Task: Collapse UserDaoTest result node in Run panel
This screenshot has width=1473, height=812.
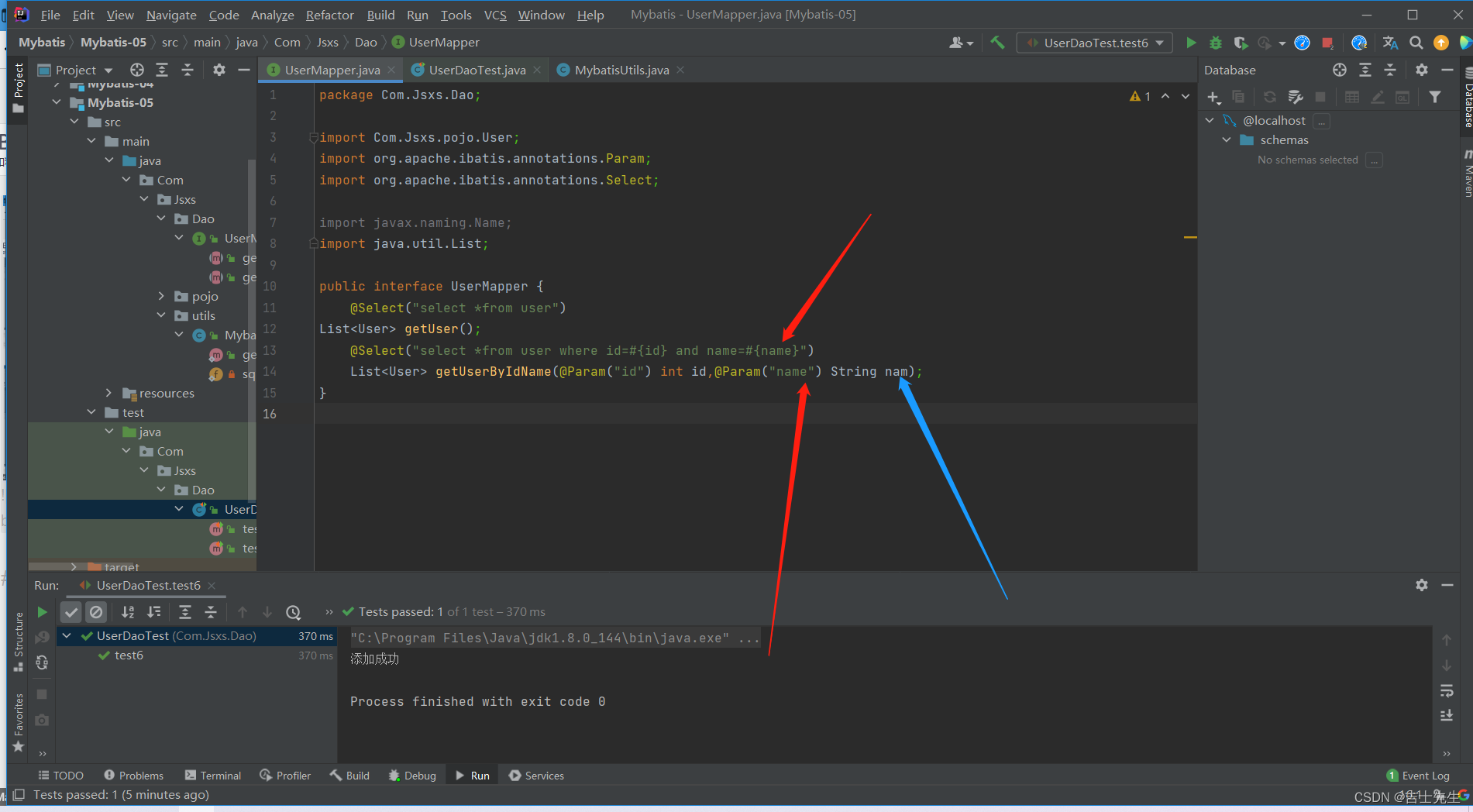Action: click(67, 635)
